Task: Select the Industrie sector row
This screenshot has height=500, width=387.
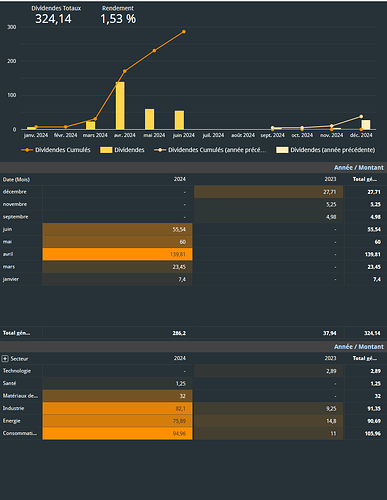Action: tap(13, 408)
